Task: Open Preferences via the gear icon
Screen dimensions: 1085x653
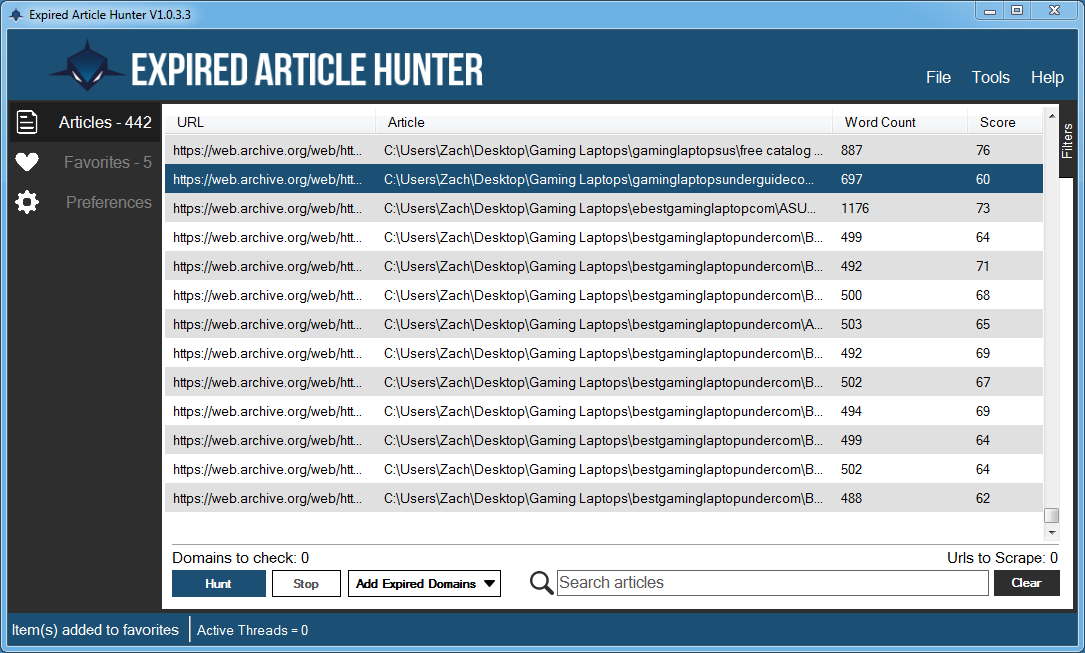Action: pyautogui.click(x=27, y=202)
